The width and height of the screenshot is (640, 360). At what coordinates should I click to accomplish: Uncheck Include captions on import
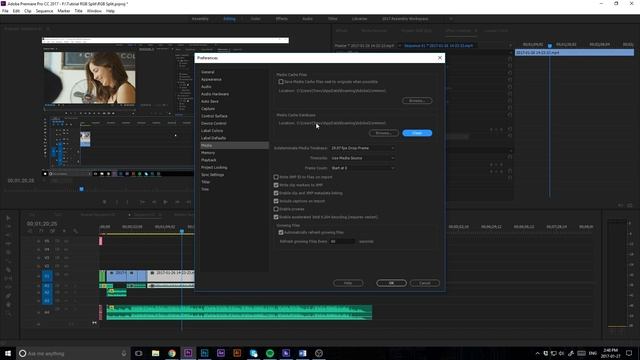276,201
